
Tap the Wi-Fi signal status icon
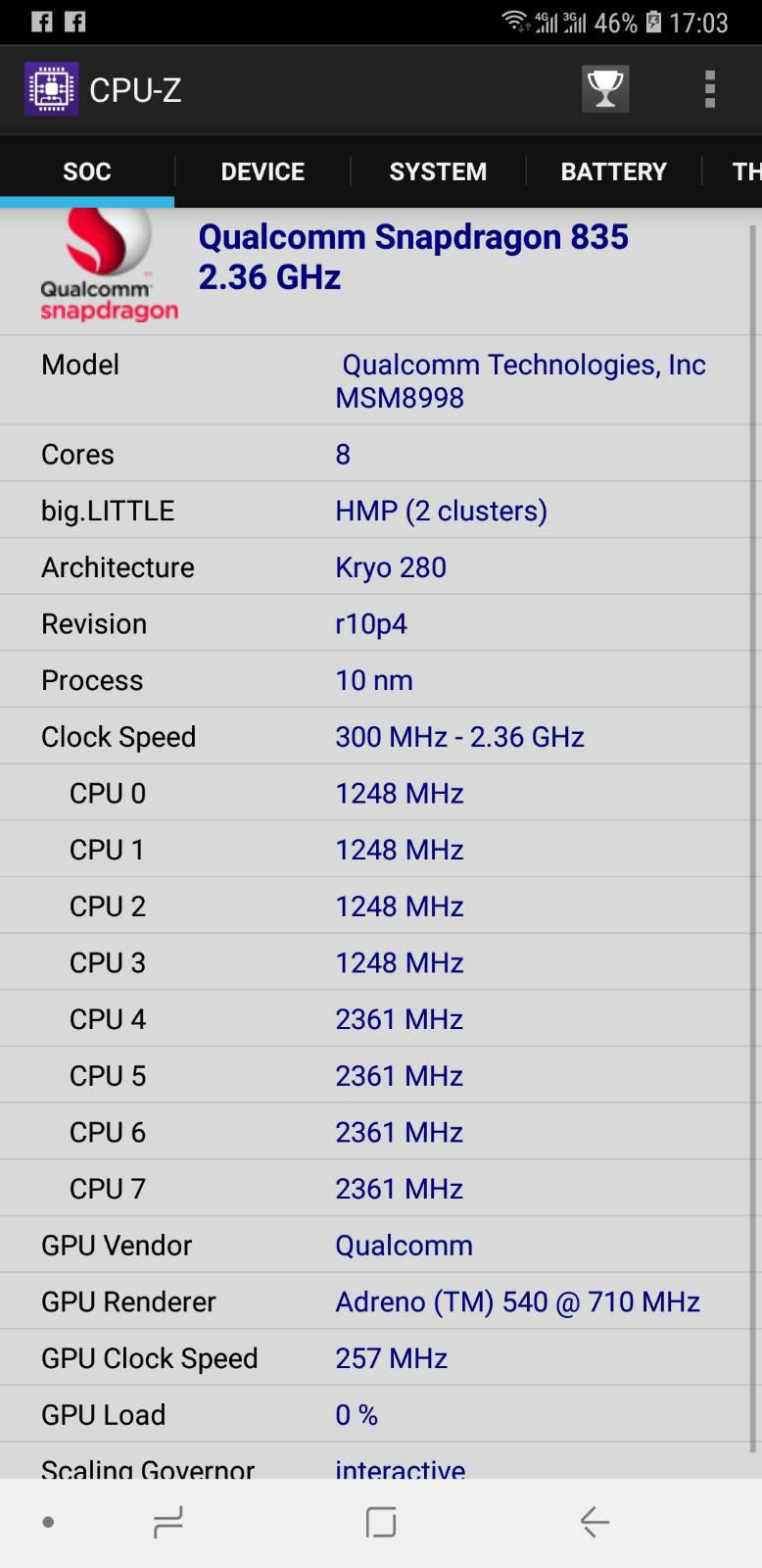click(514, 22)
